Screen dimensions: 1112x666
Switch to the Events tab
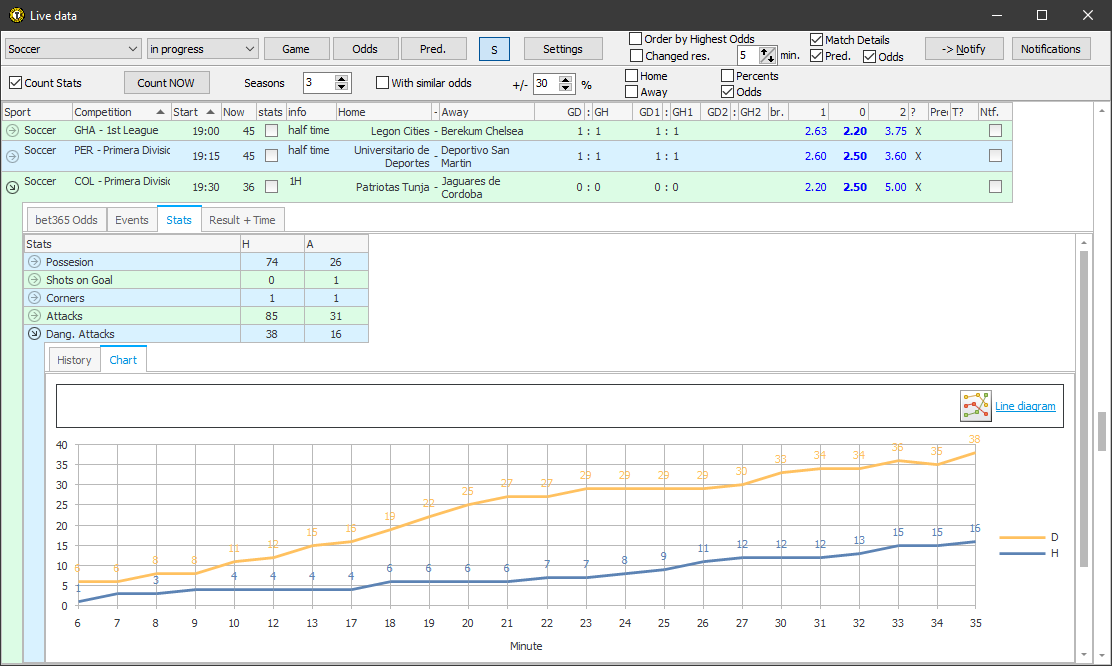coord(131,219)
